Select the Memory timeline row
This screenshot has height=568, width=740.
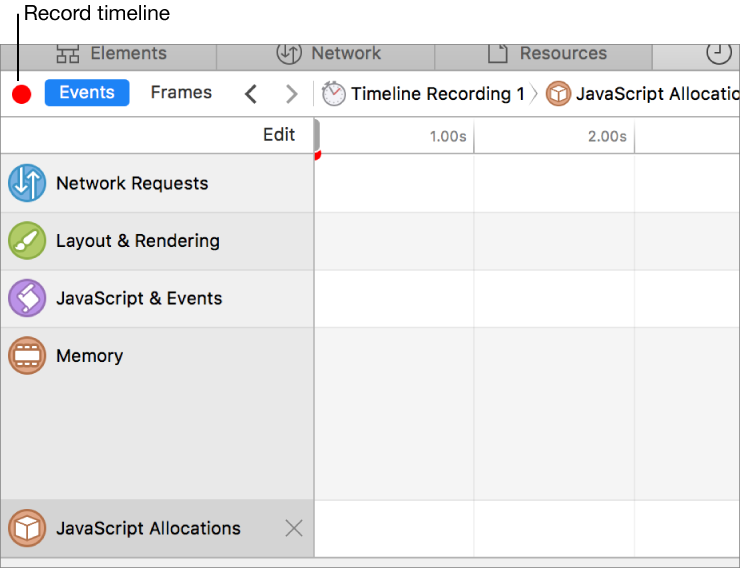click(x=157, y=413)
